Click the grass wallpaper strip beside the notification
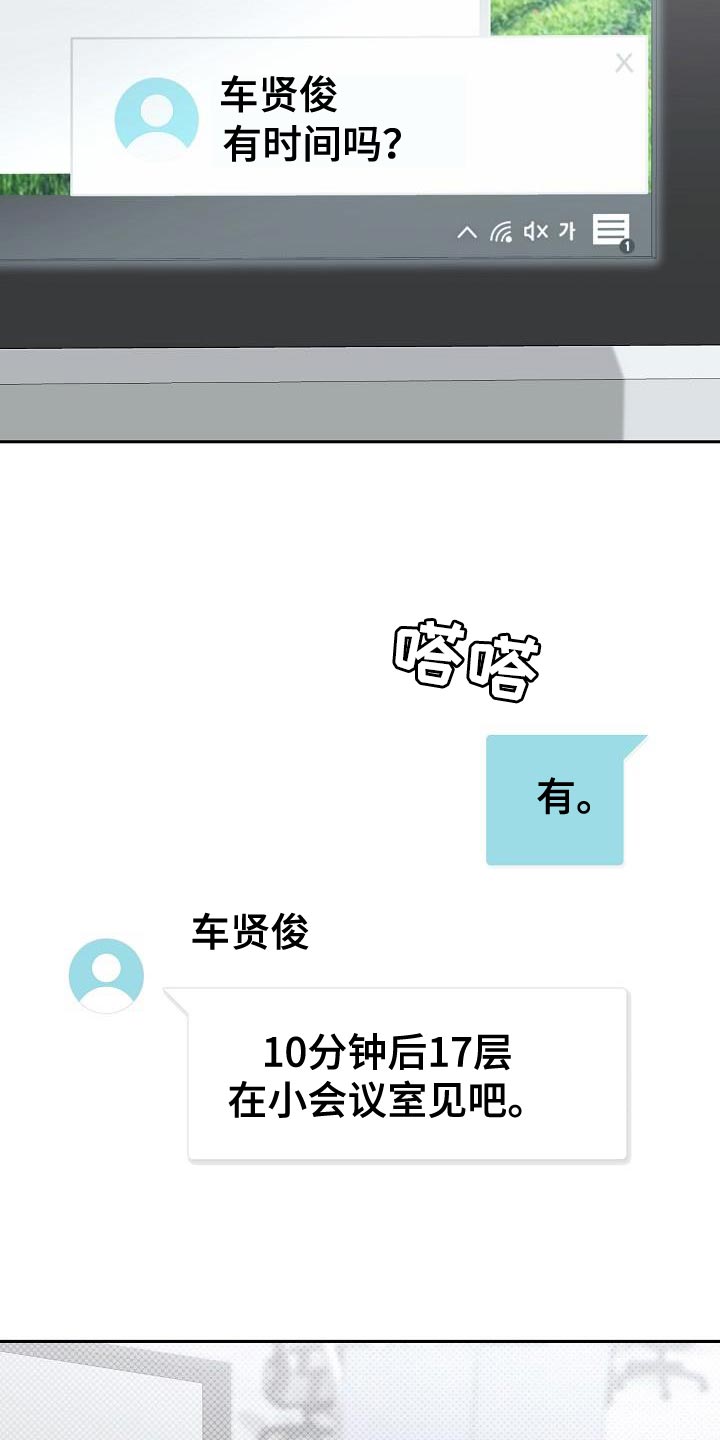Screen dimensions: 720x1440 point(35,185)
